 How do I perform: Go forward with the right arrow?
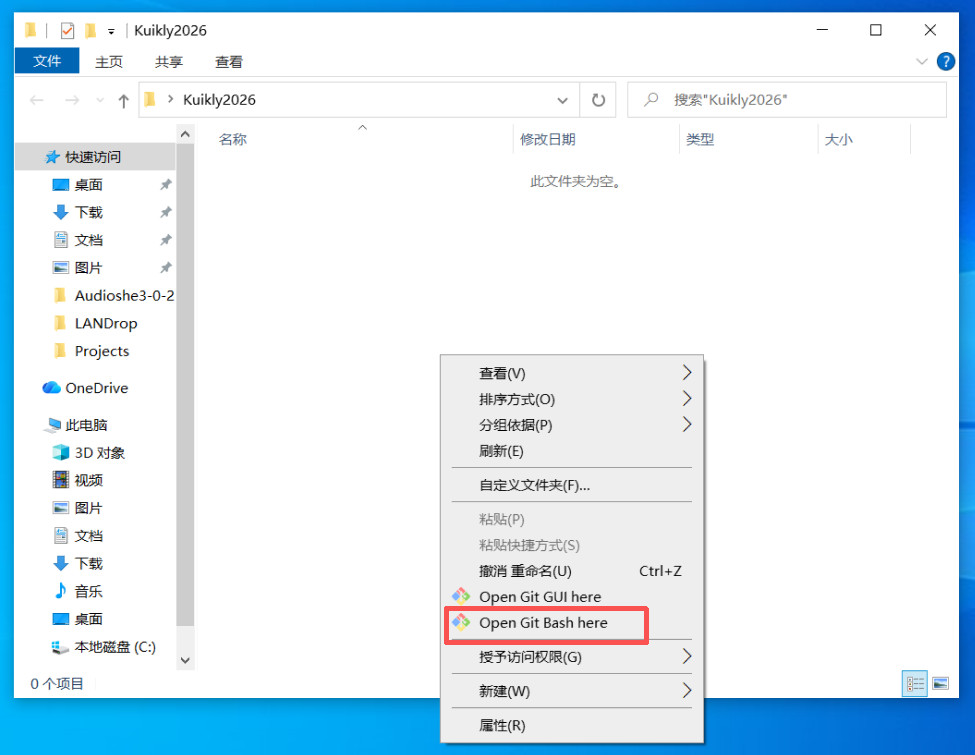tap(72, 100)
